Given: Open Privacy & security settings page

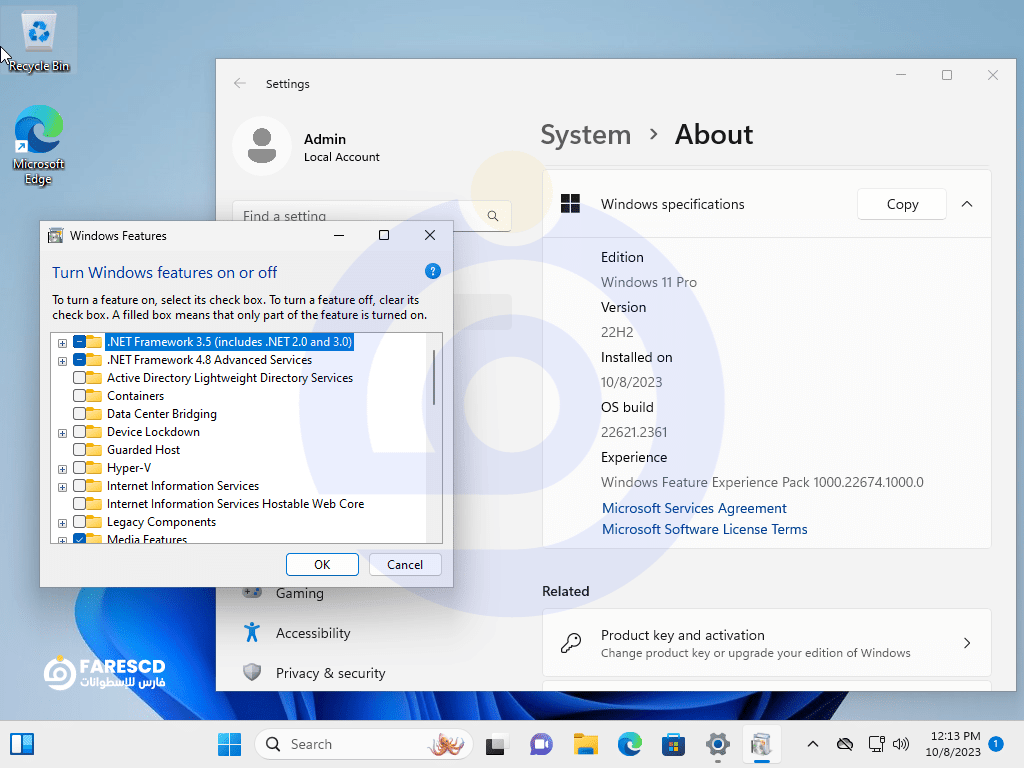Looking at the screenshot, I should click(x=330, y=673).
